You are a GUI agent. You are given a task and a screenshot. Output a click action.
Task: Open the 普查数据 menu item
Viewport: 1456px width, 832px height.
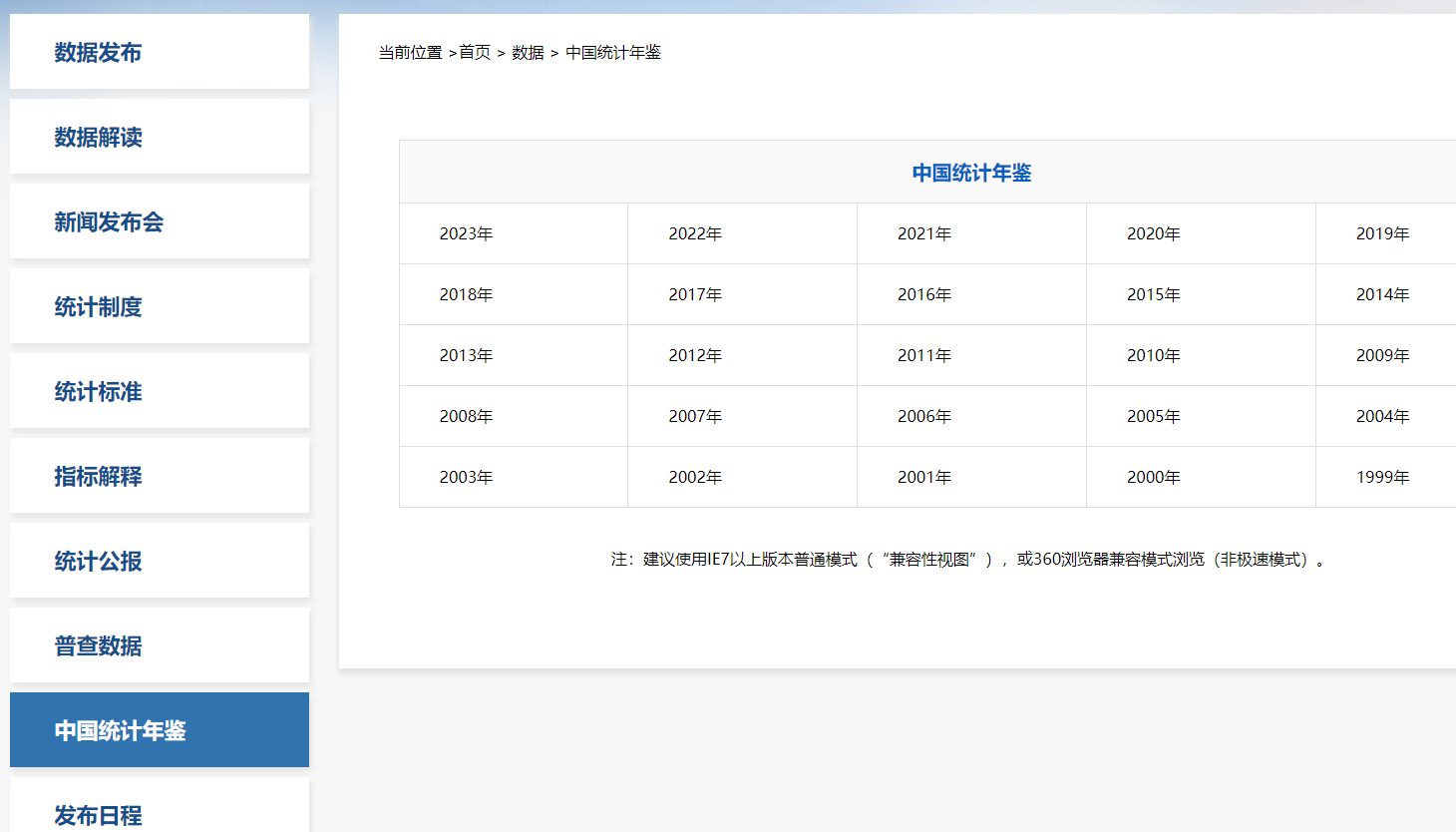point(98,646)
